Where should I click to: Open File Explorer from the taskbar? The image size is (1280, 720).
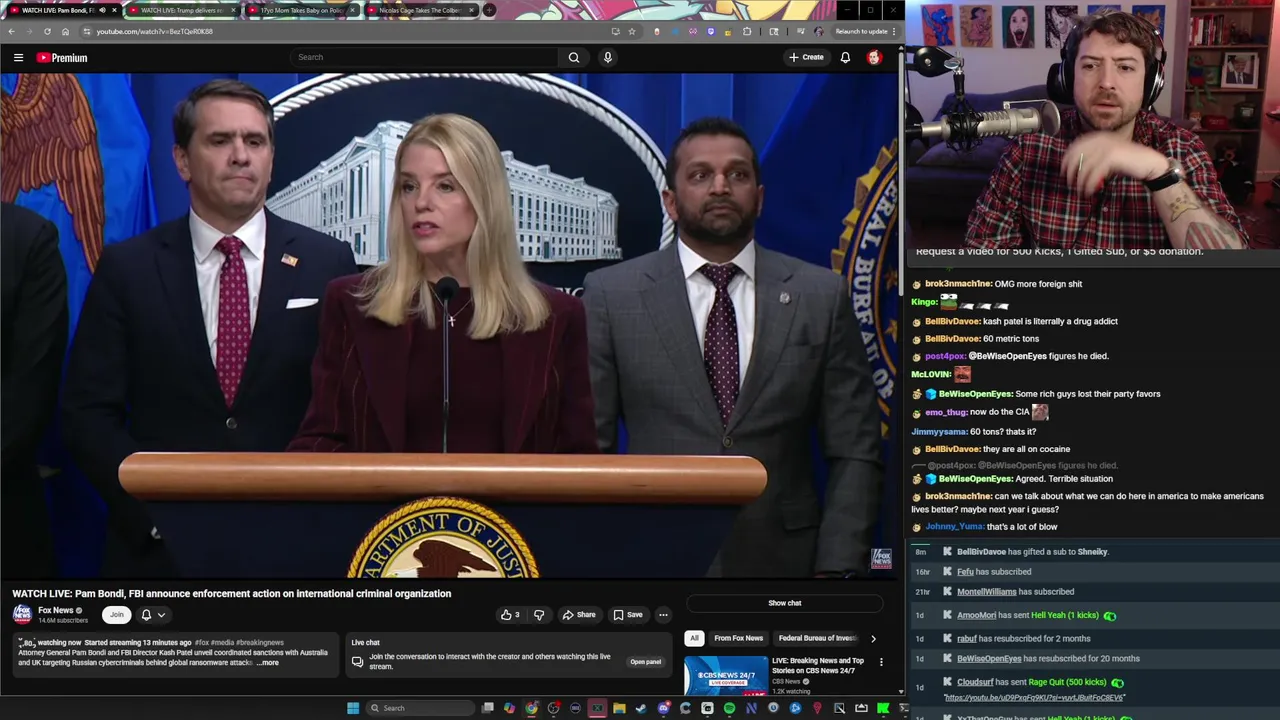click(x=619, y=708)
